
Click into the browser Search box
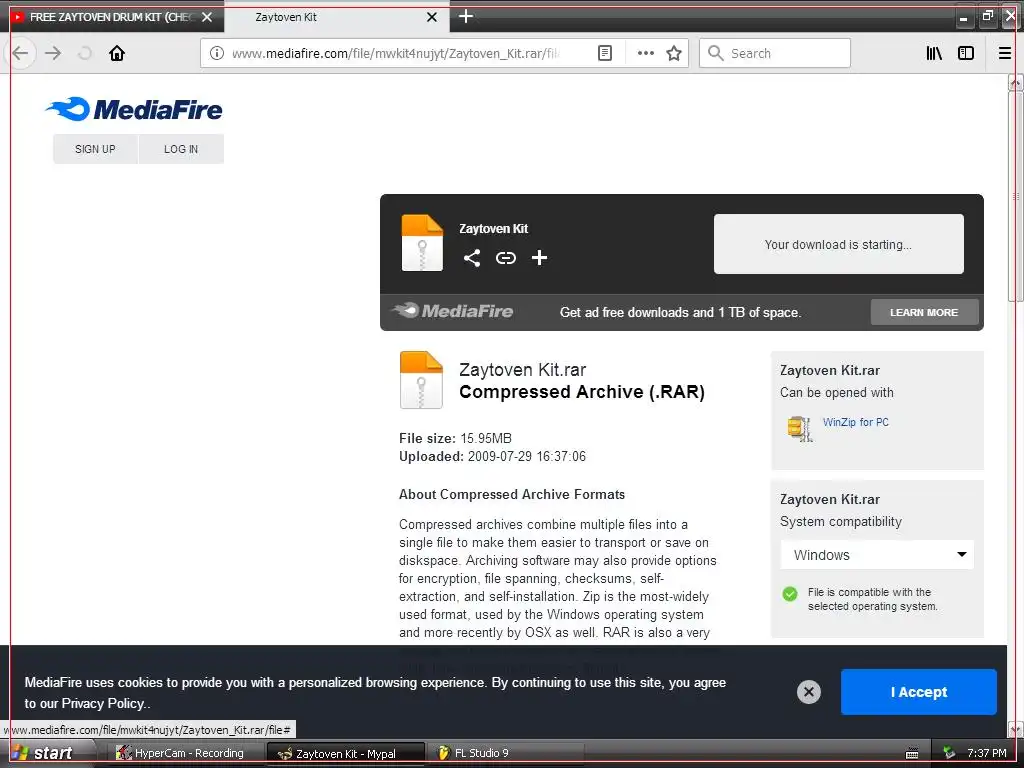tap(775, 53)
